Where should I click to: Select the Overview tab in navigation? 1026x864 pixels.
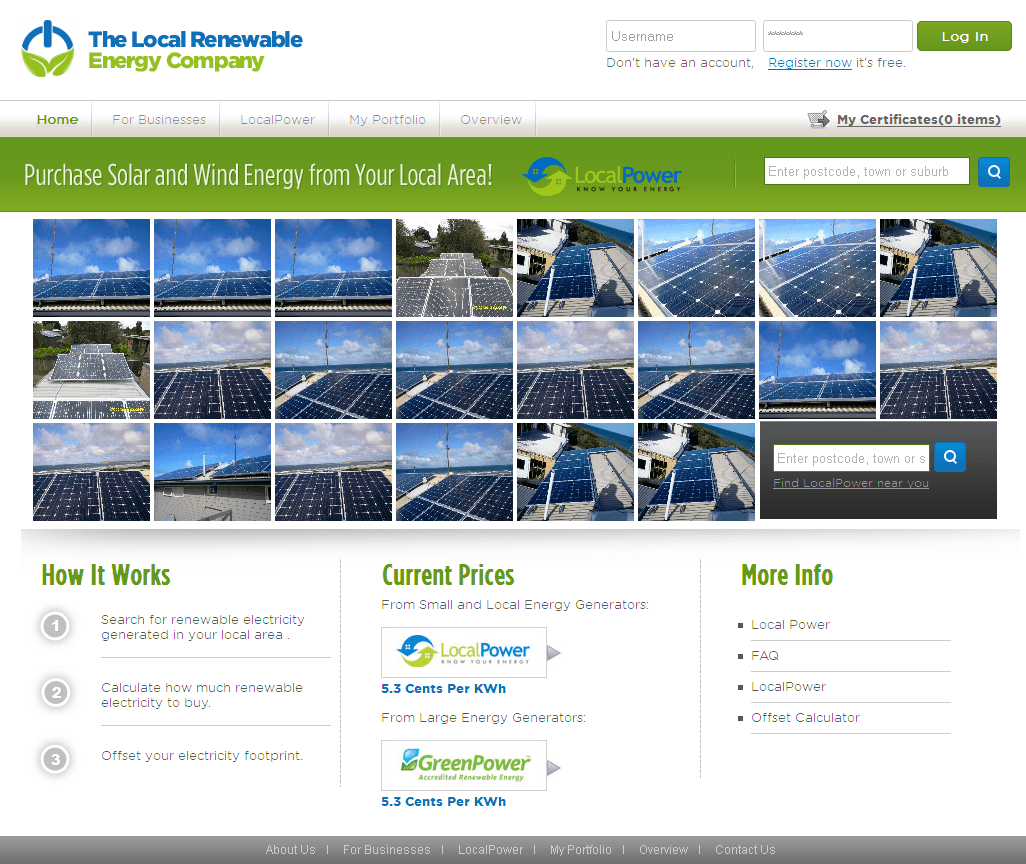(490, 120)
